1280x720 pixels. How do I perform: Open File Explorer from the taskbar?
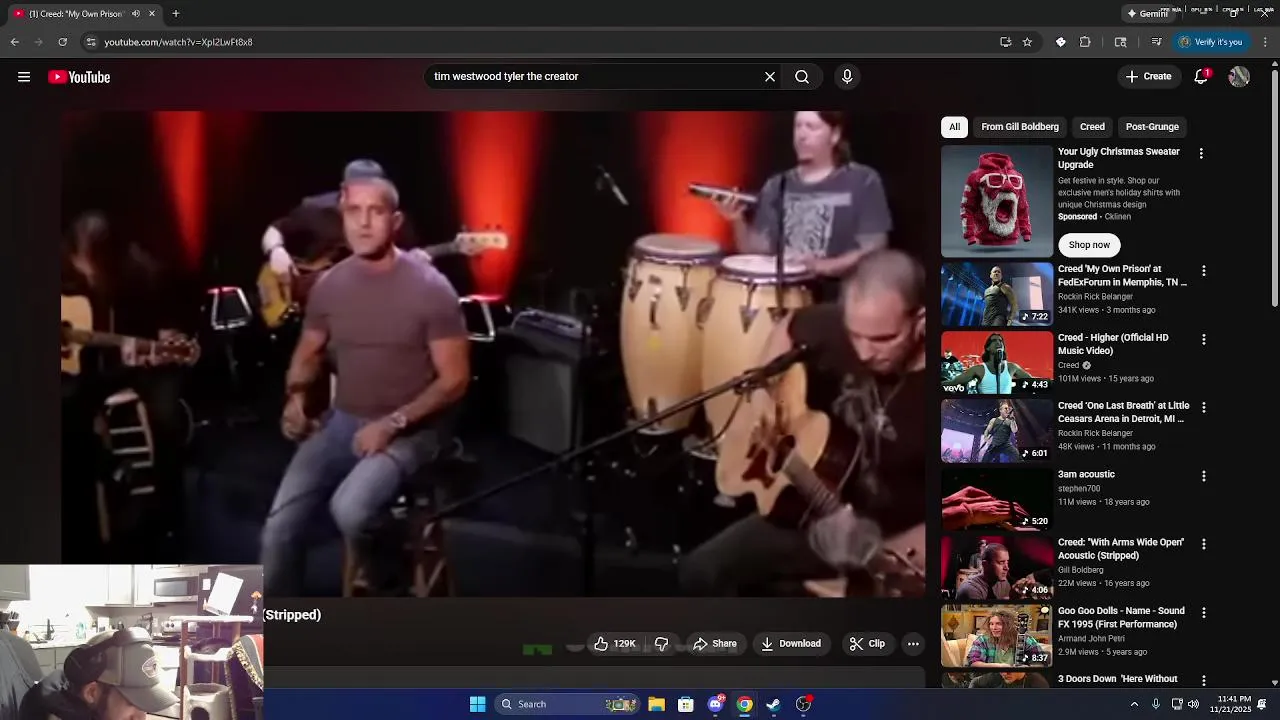(x=656, y=705)
